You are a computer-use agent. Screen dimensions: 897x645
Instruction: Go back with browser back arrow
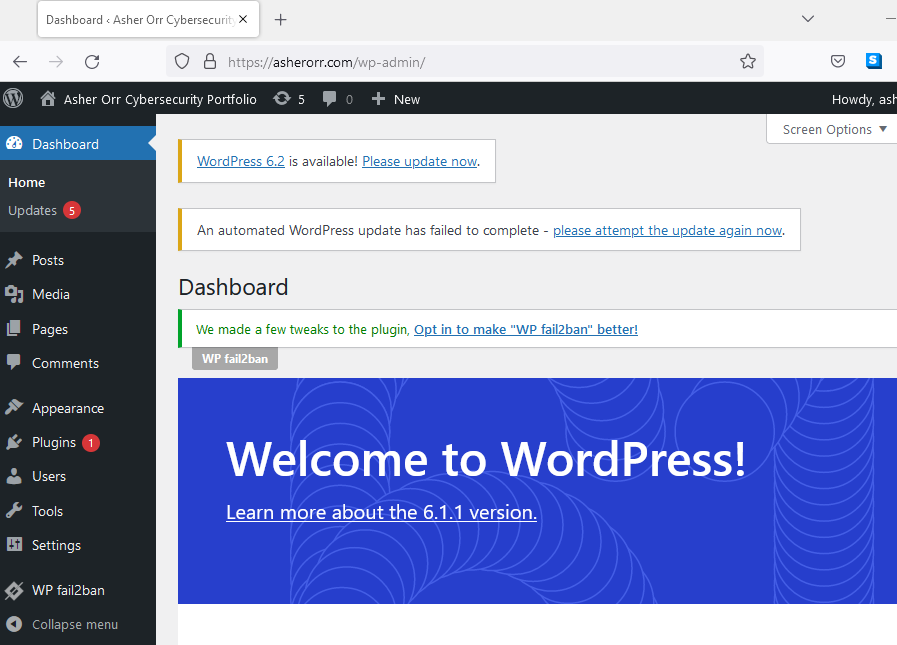pyautogui.click(x=20, y=62)
